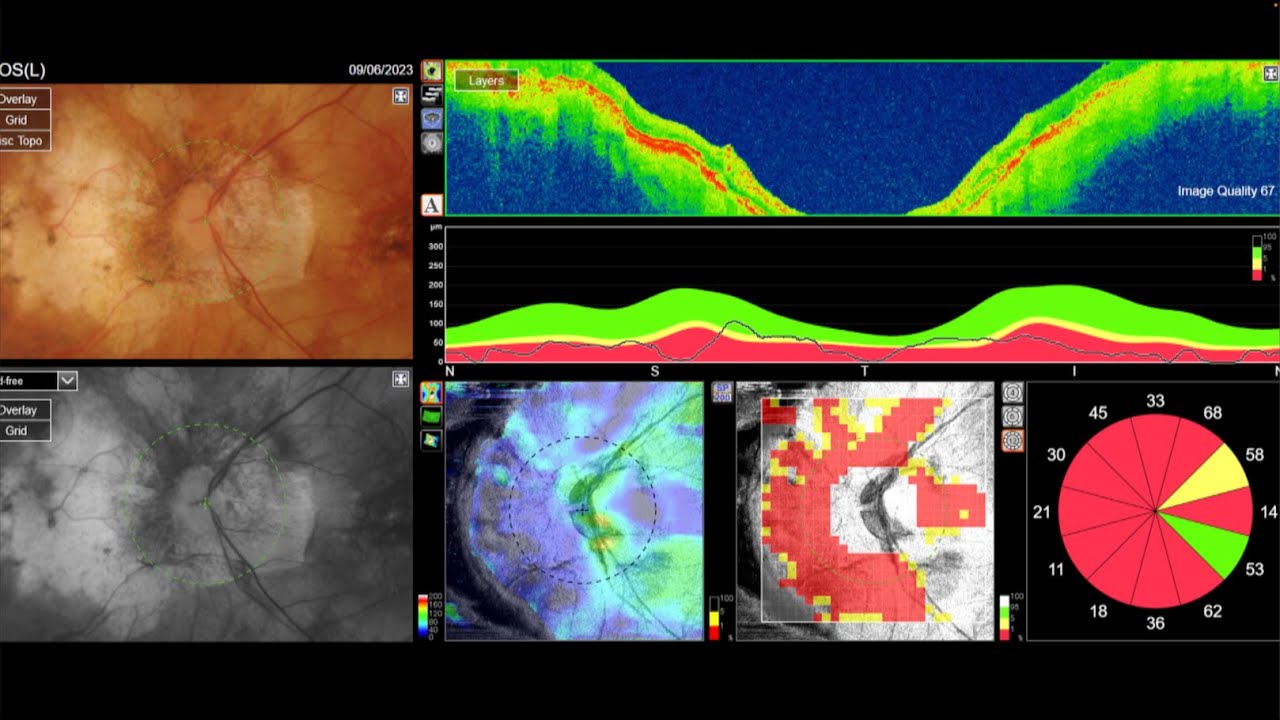
Task: Click the 'Image Quality 67' text
Action: point(1226,191)
